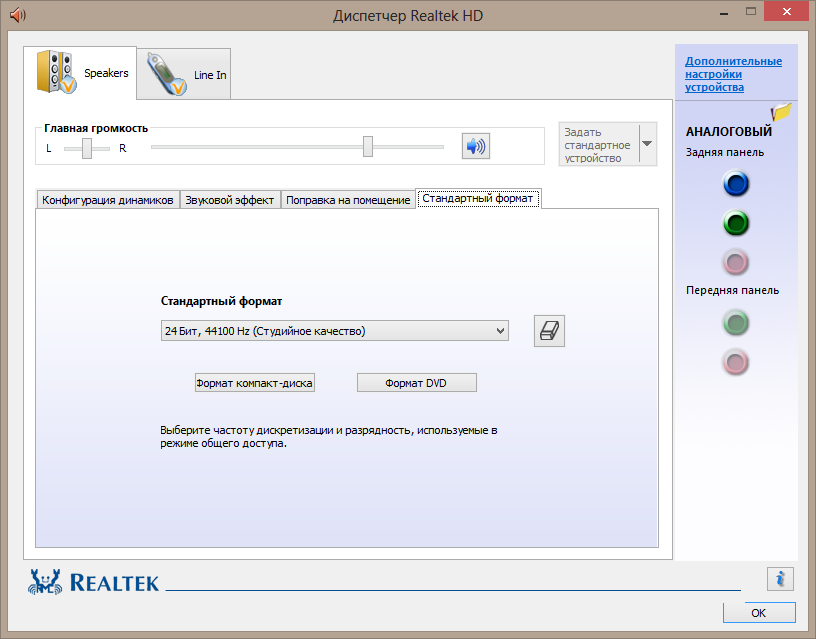Open Дополнительные настройки устройства link
Screen dimensions: 816x639
733,74
